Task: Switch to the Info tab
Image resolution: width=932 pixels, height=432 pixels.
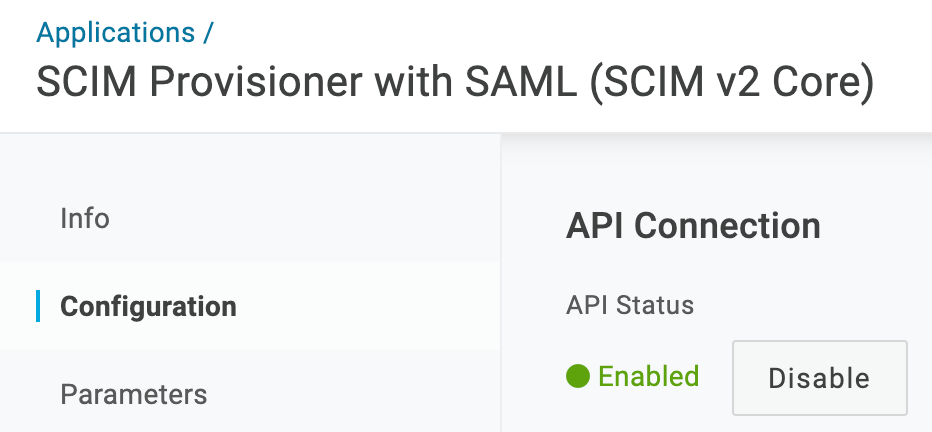Action: [85, 218]
